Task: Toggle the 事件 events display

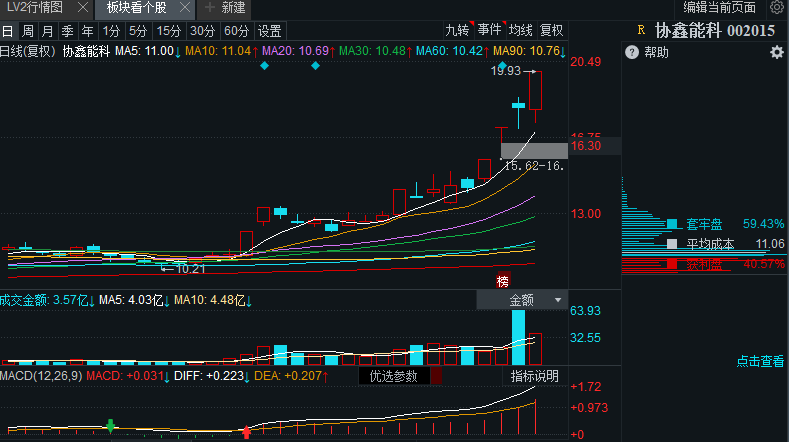Action: click(x=490, y=30)
